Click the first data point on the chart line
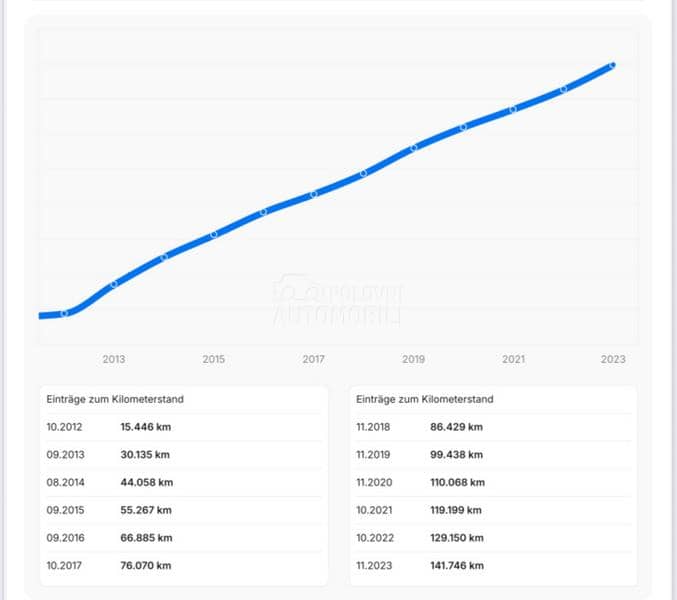The width and height of the screenshot is (677, 600). 64,313
